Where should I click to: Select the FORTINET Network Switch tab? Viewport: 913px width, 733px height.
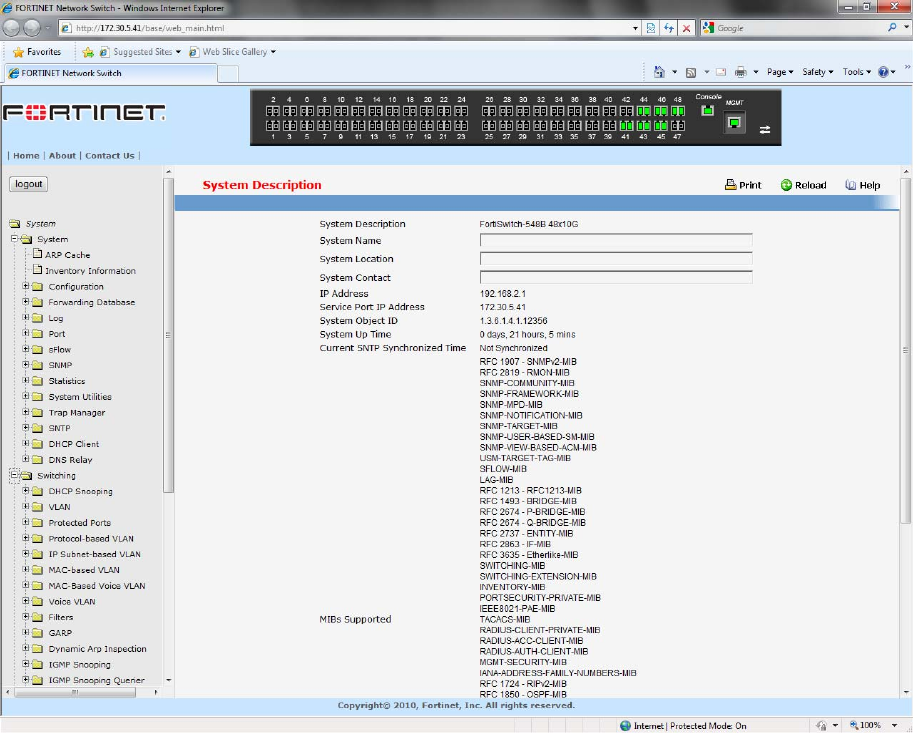click(111, 73)
